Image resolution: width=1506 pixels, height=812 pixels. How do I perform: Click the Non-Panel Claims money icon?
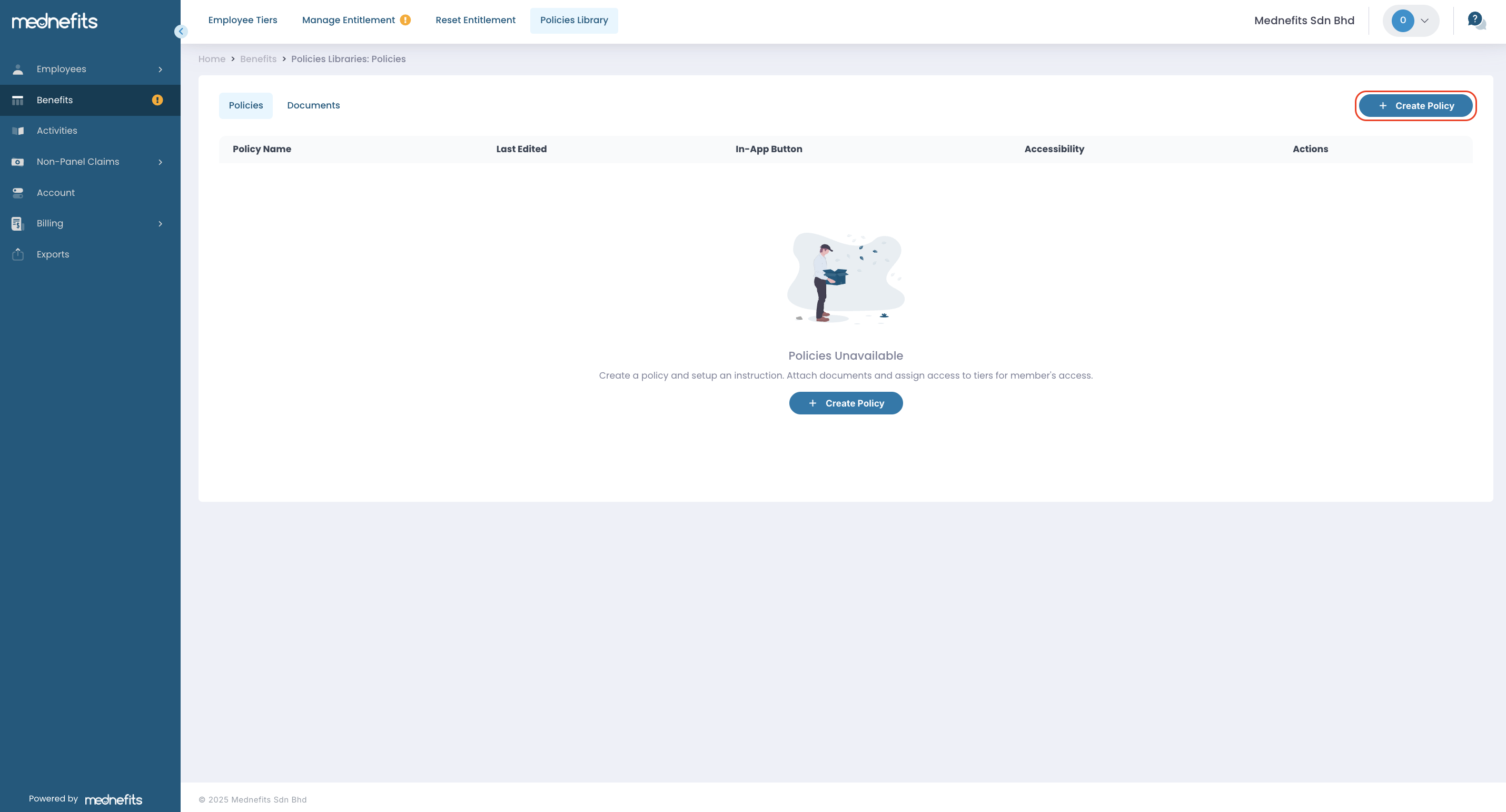[18, 162]
